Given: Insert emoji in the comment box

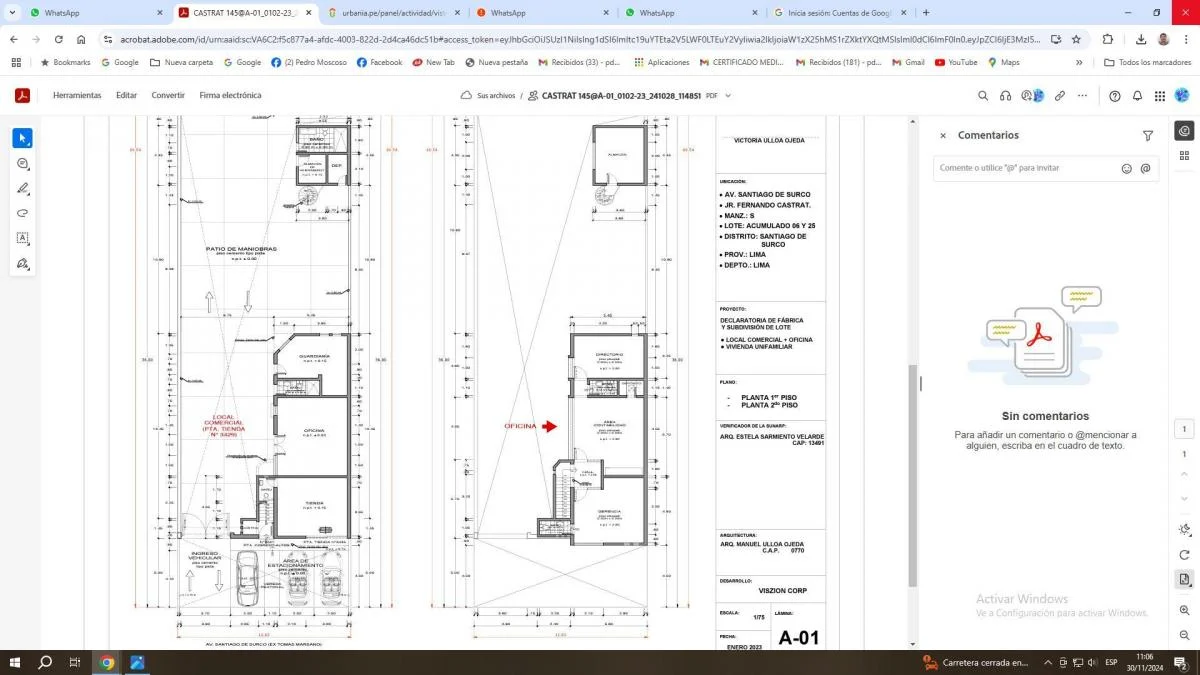Looking at the screenshot, I should point(1127,169).
